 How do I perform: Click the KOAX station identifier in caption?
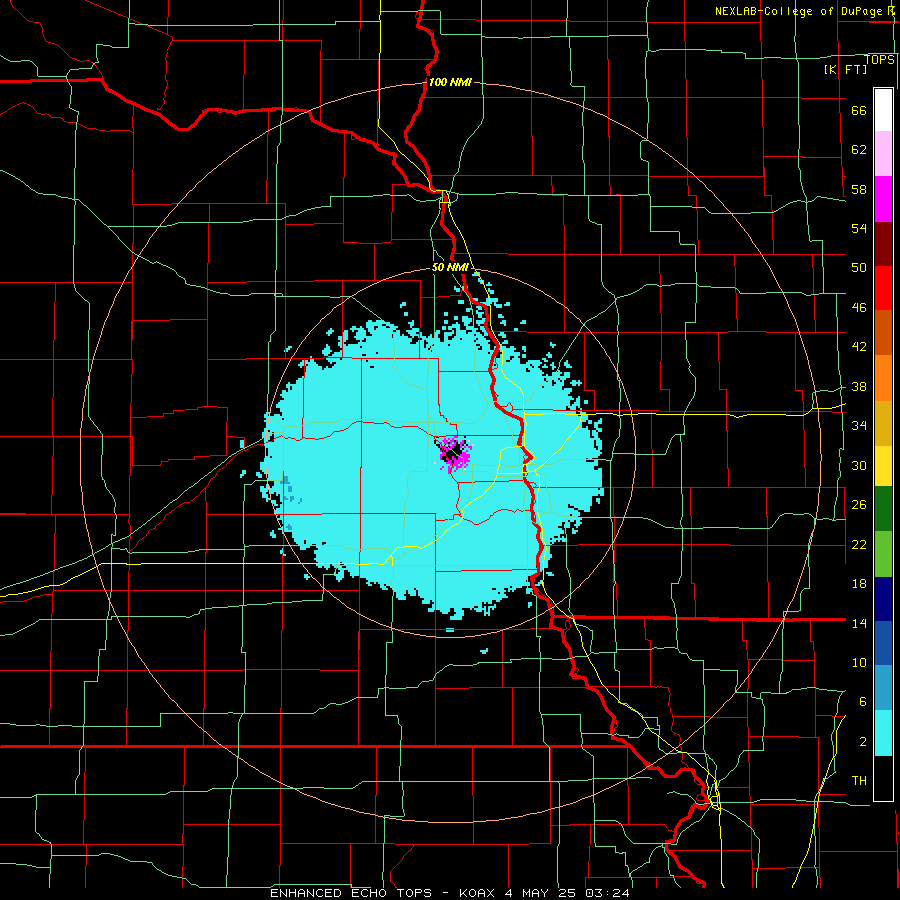pos(476,893)
